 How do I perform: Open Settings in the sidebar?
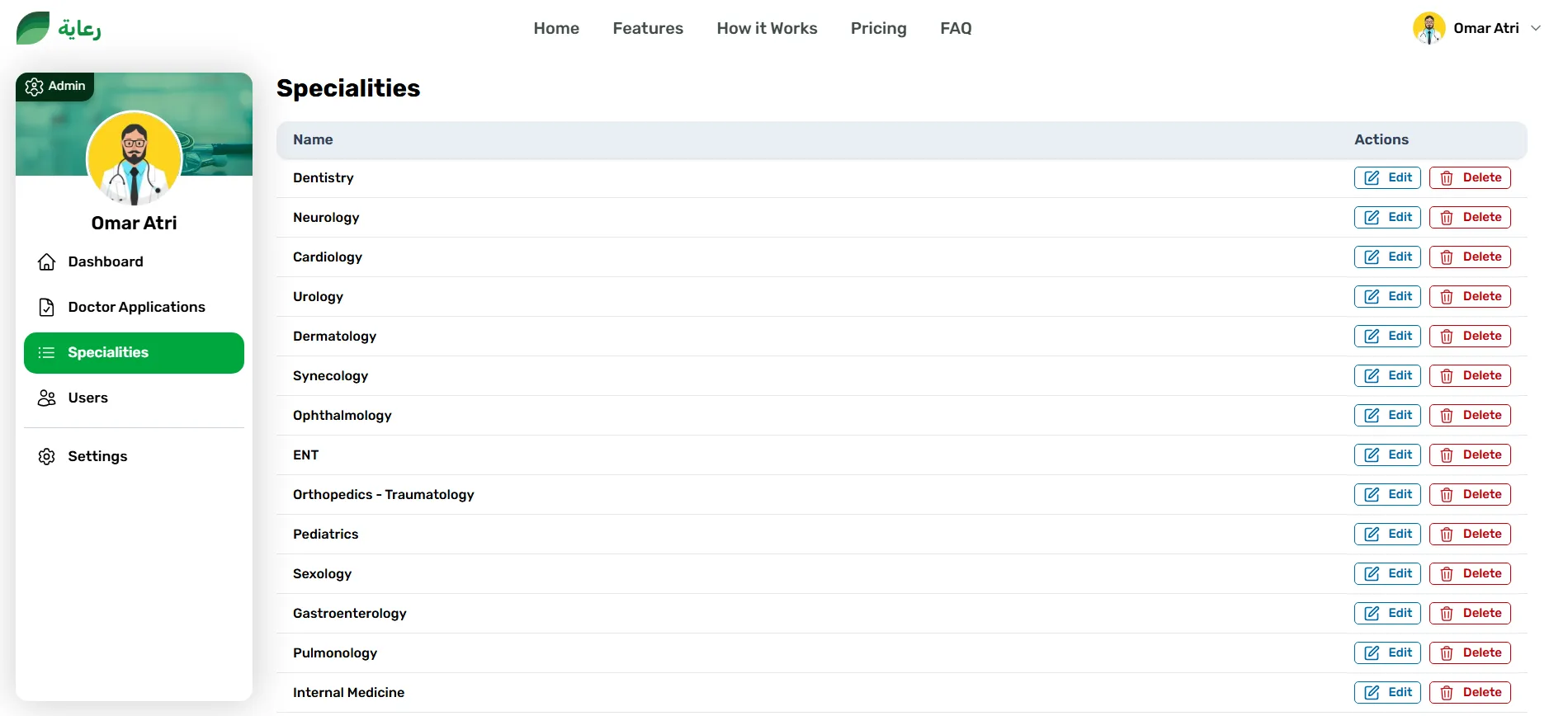click(134, 457)
